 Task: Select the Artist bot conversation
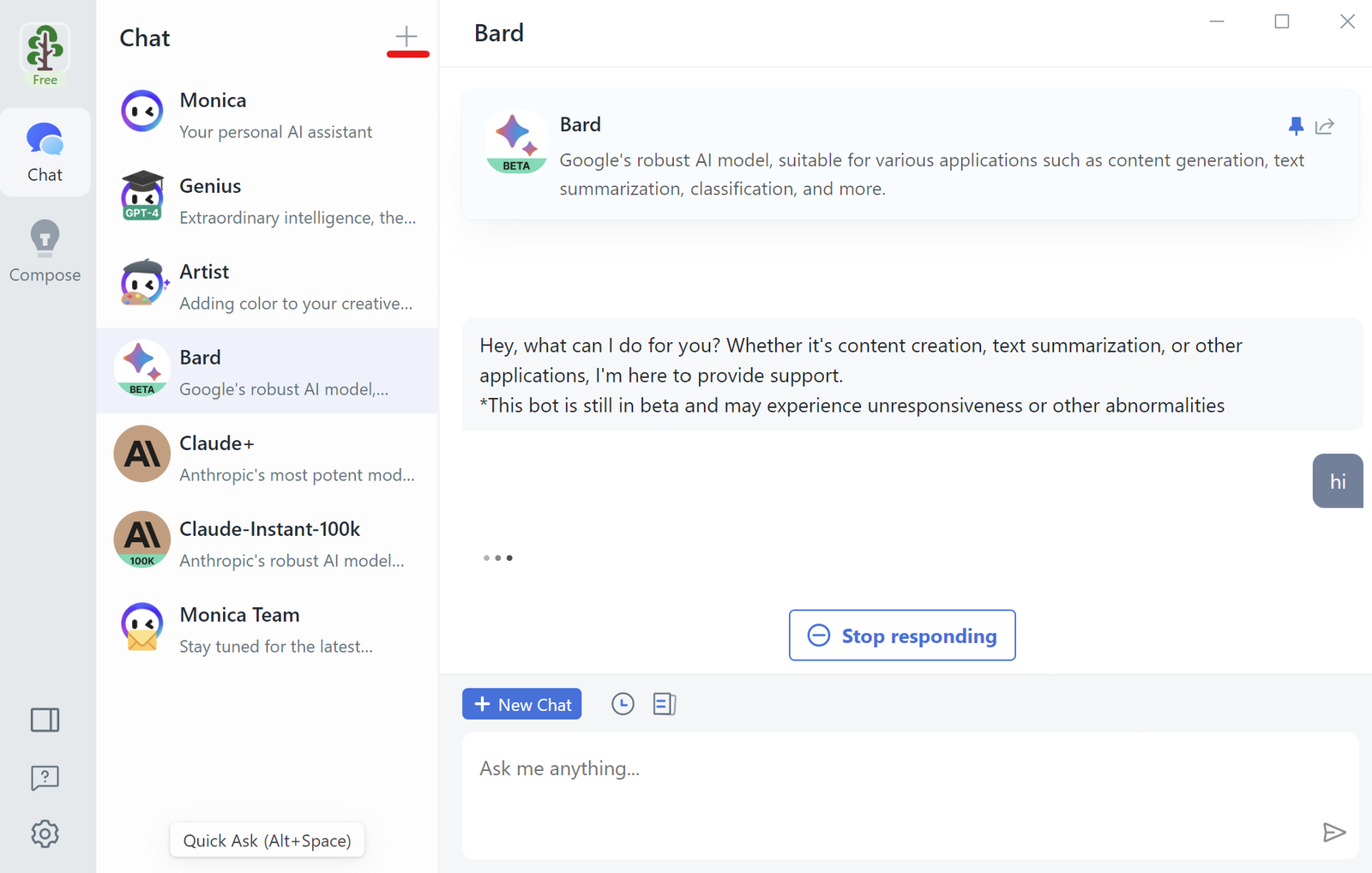tap(267, 286)
